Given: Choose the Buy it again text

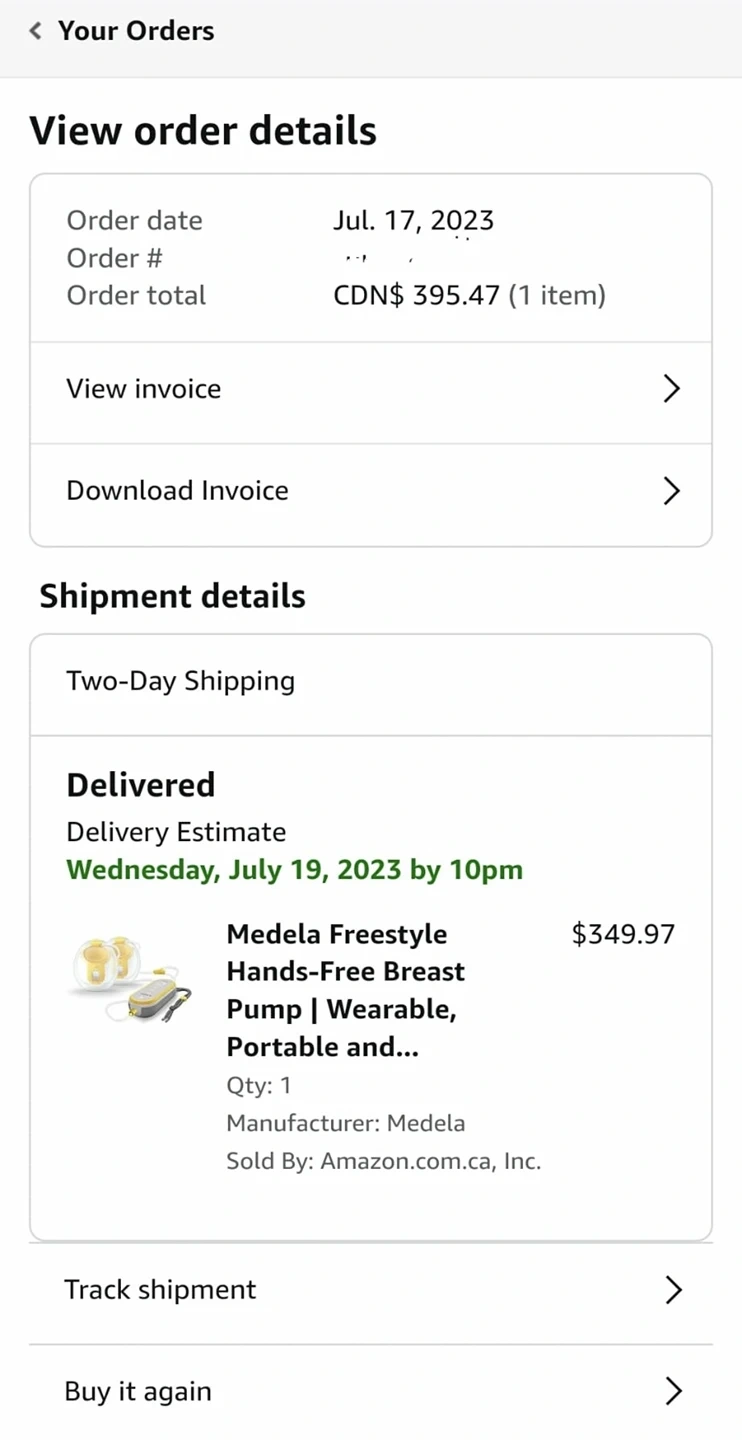Looking at the screenshot, I should point(138,1392).
